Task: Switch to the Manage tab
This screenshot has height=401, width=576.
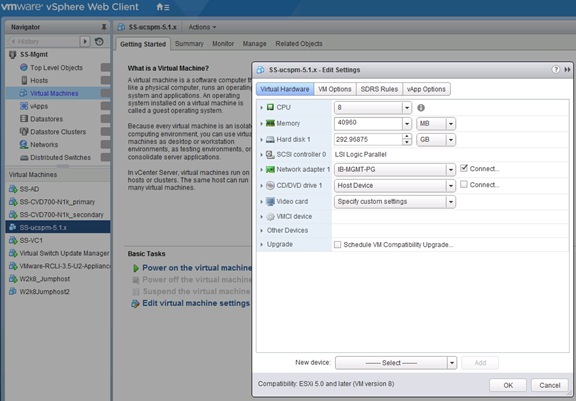Action: click(254, 44)
